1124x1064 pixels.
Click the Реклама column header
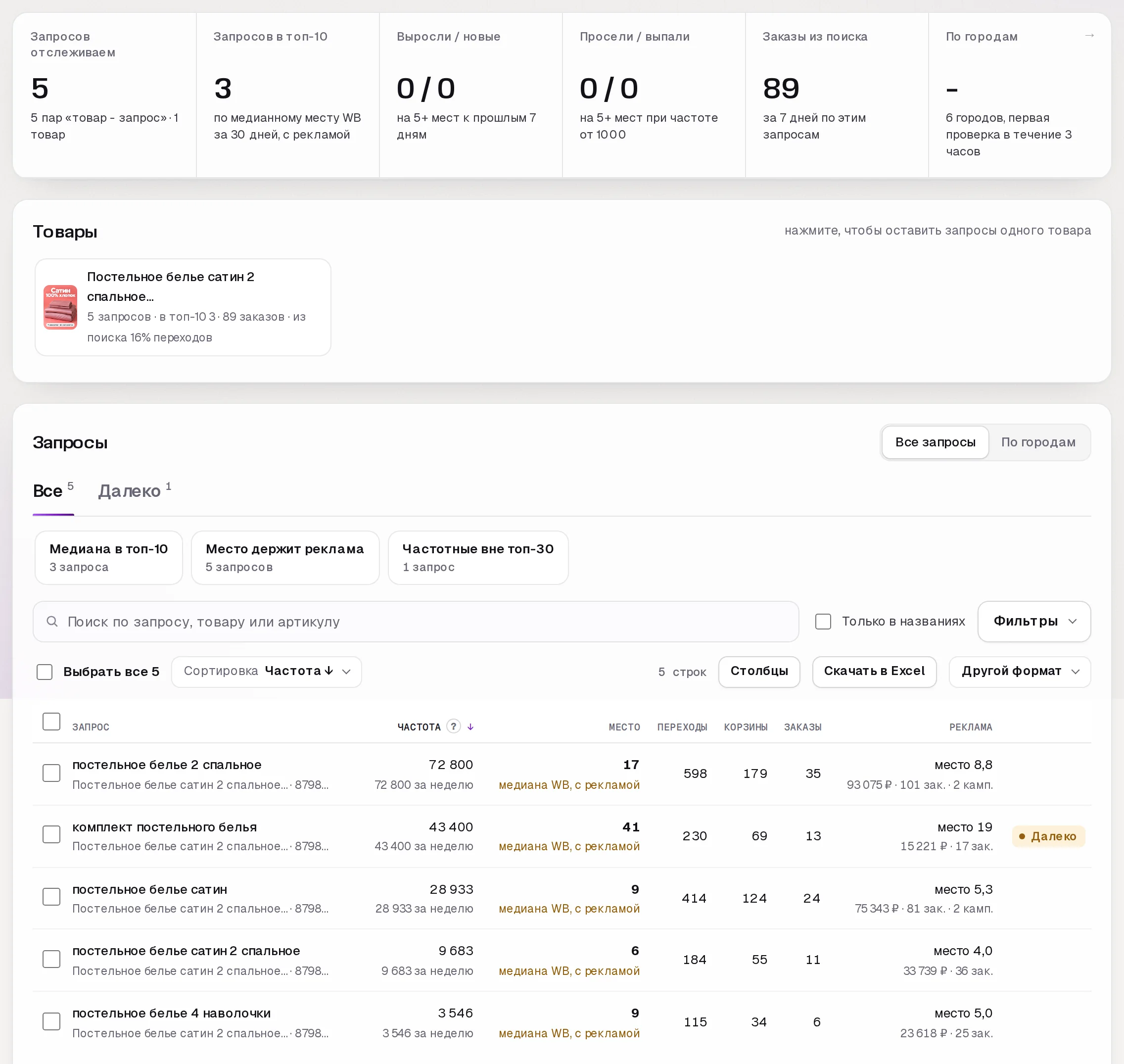point(970,727)
